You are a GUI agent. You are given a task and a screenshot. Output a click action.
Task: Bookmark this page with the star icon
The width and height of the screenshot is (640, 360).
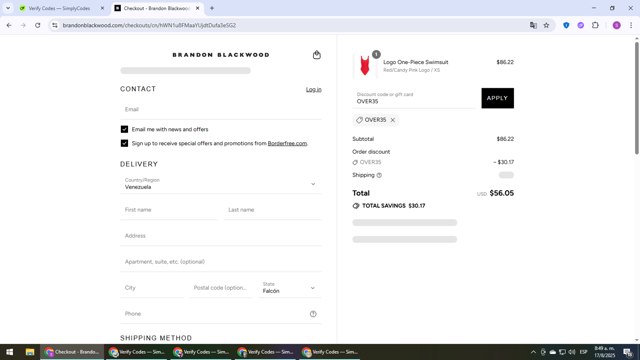(546, 25)
